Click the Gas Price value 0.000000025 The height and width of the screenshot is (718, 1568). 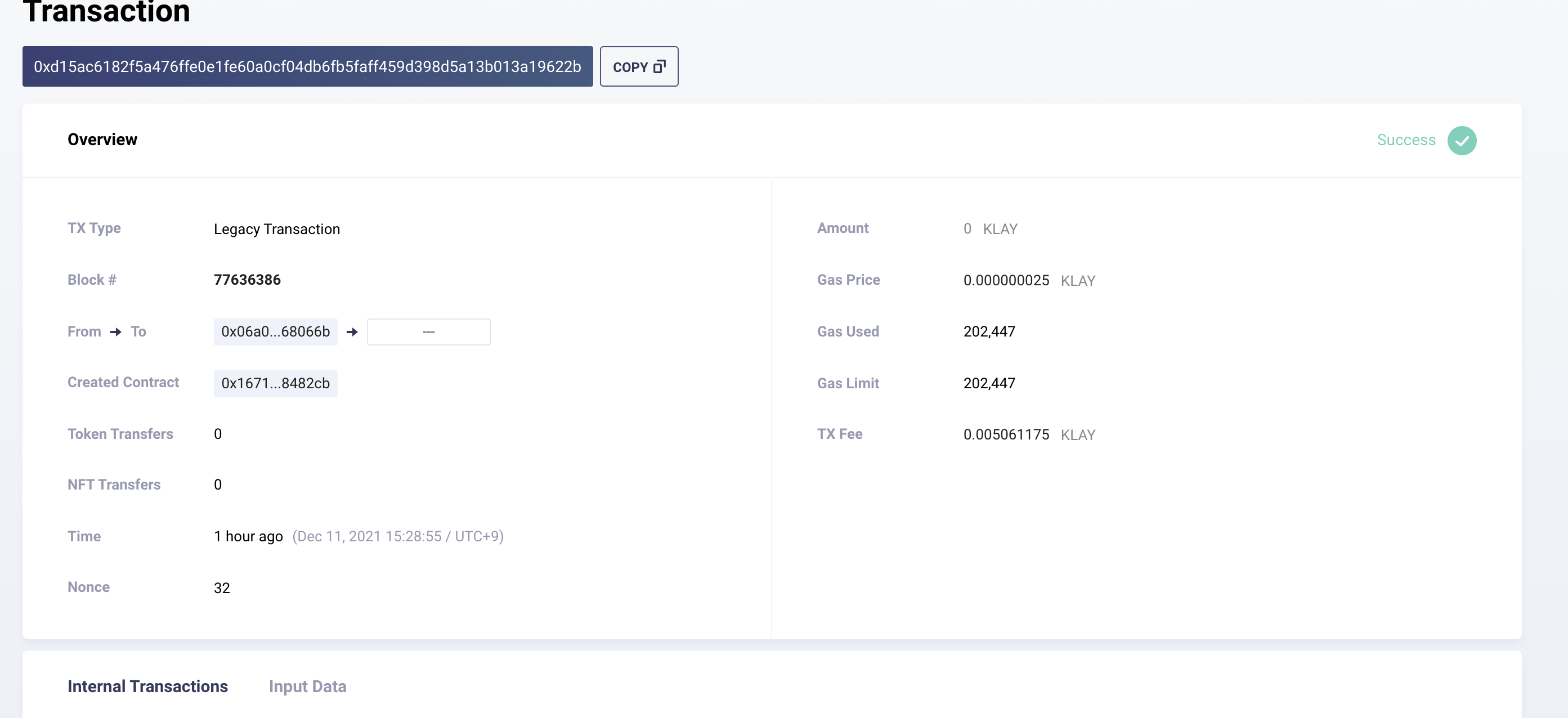[1006, 281]
